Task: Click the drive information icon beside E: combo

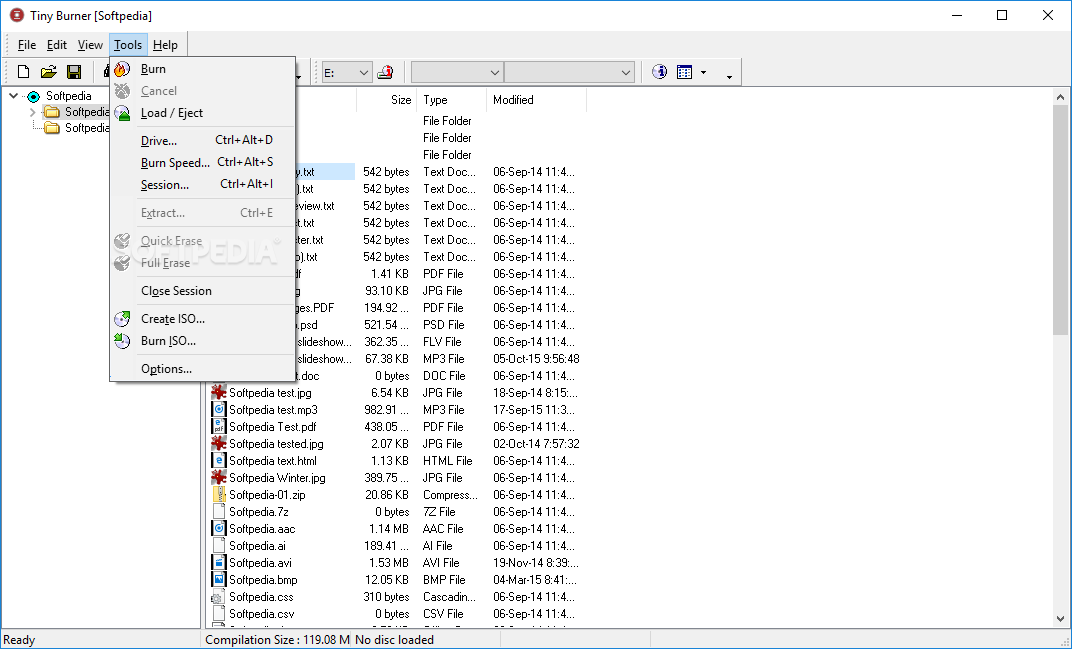Action: (386, 72)
